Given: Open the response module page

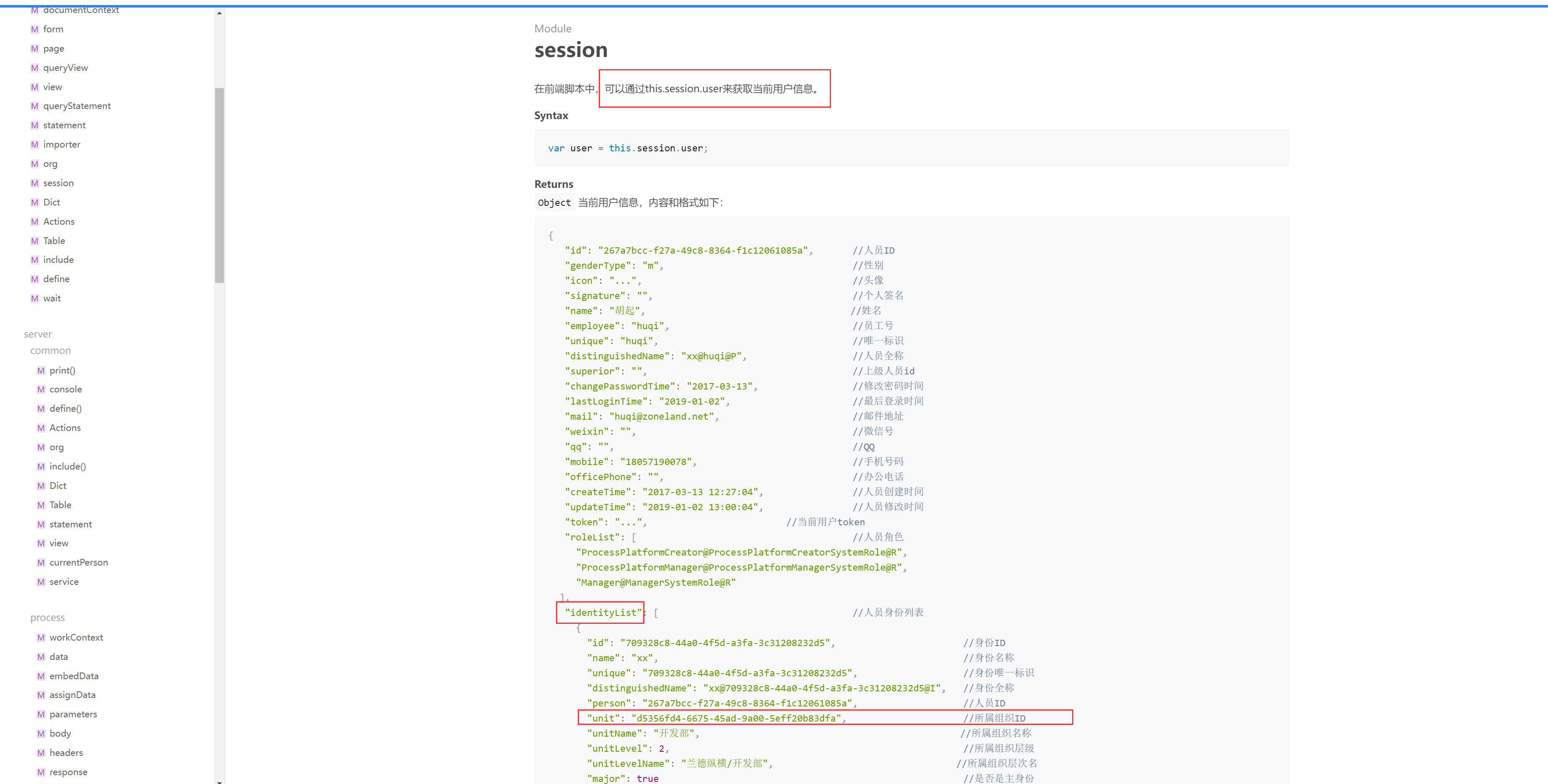Looking at the screenshot, I should point(68,772).
